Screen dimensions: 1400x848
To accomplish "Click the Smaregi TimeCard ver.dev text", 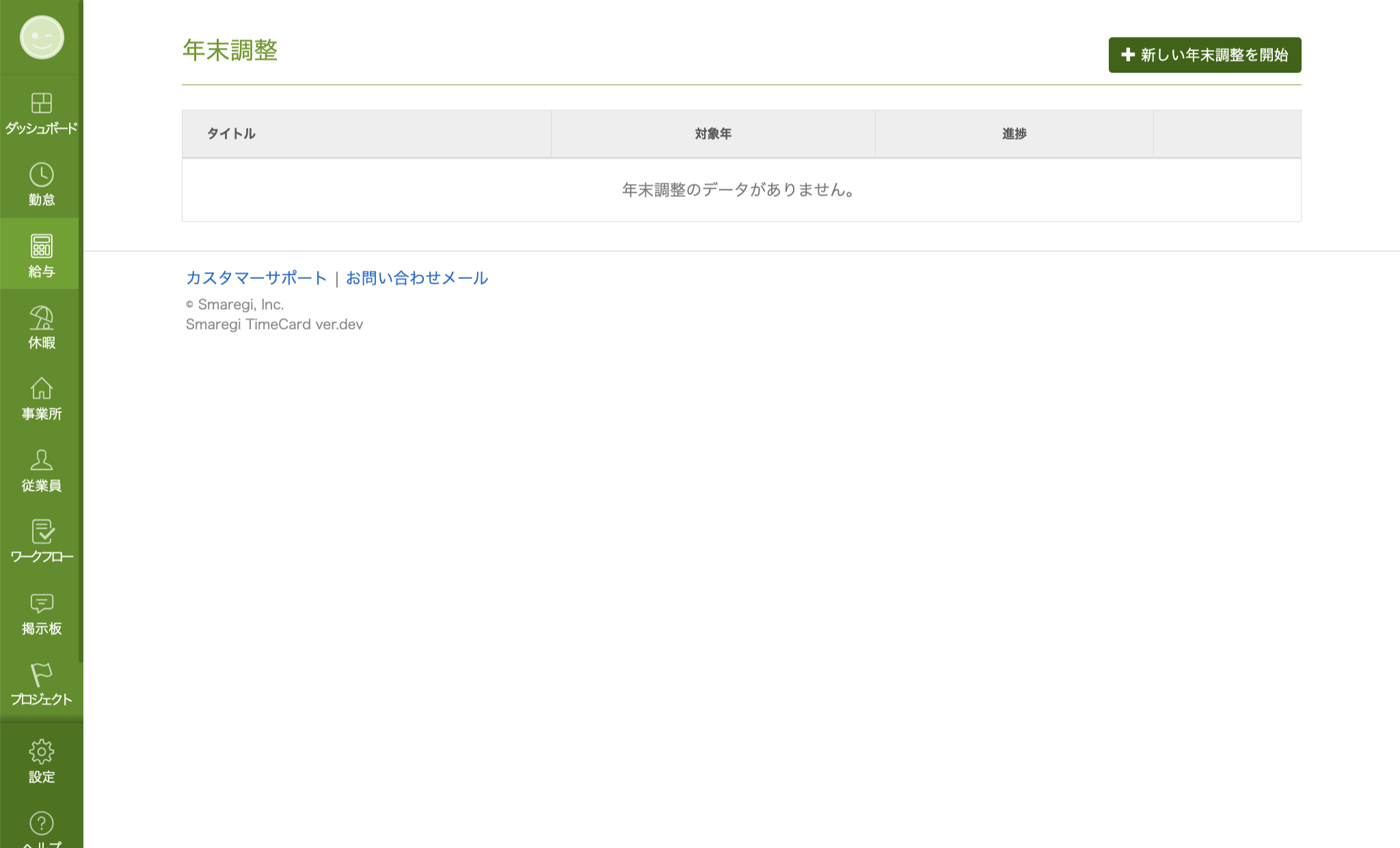I will point(274,324).
